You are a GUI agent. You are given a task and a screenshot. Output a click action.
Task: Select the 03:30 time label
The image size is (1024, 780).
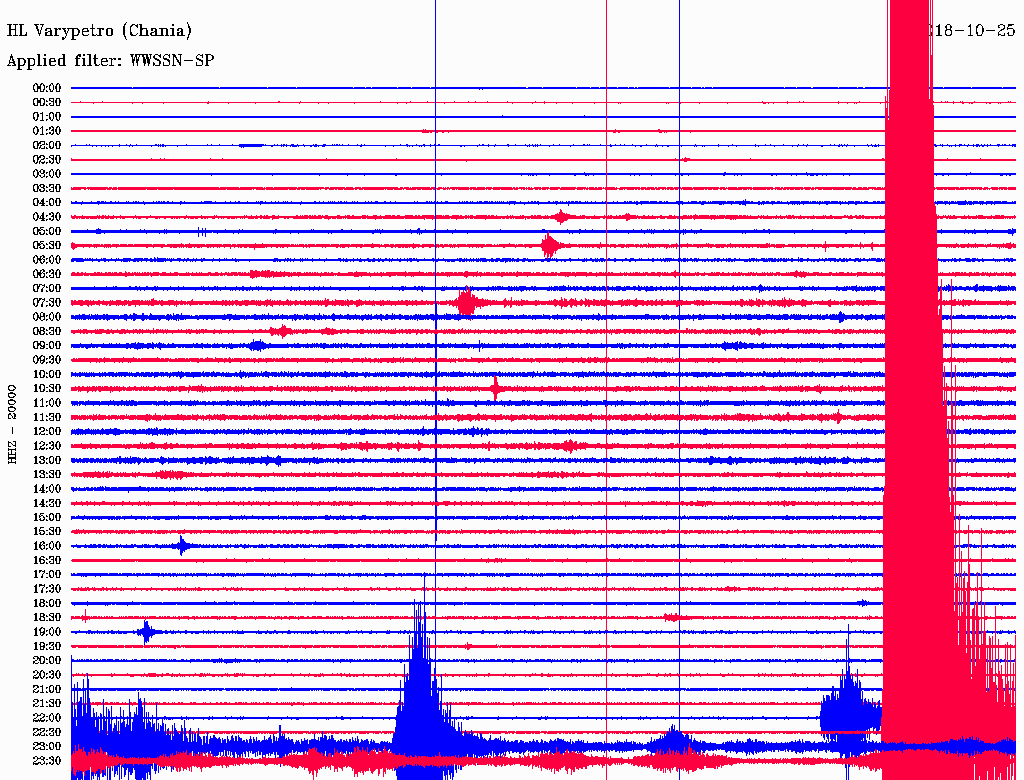pos(47,188)
